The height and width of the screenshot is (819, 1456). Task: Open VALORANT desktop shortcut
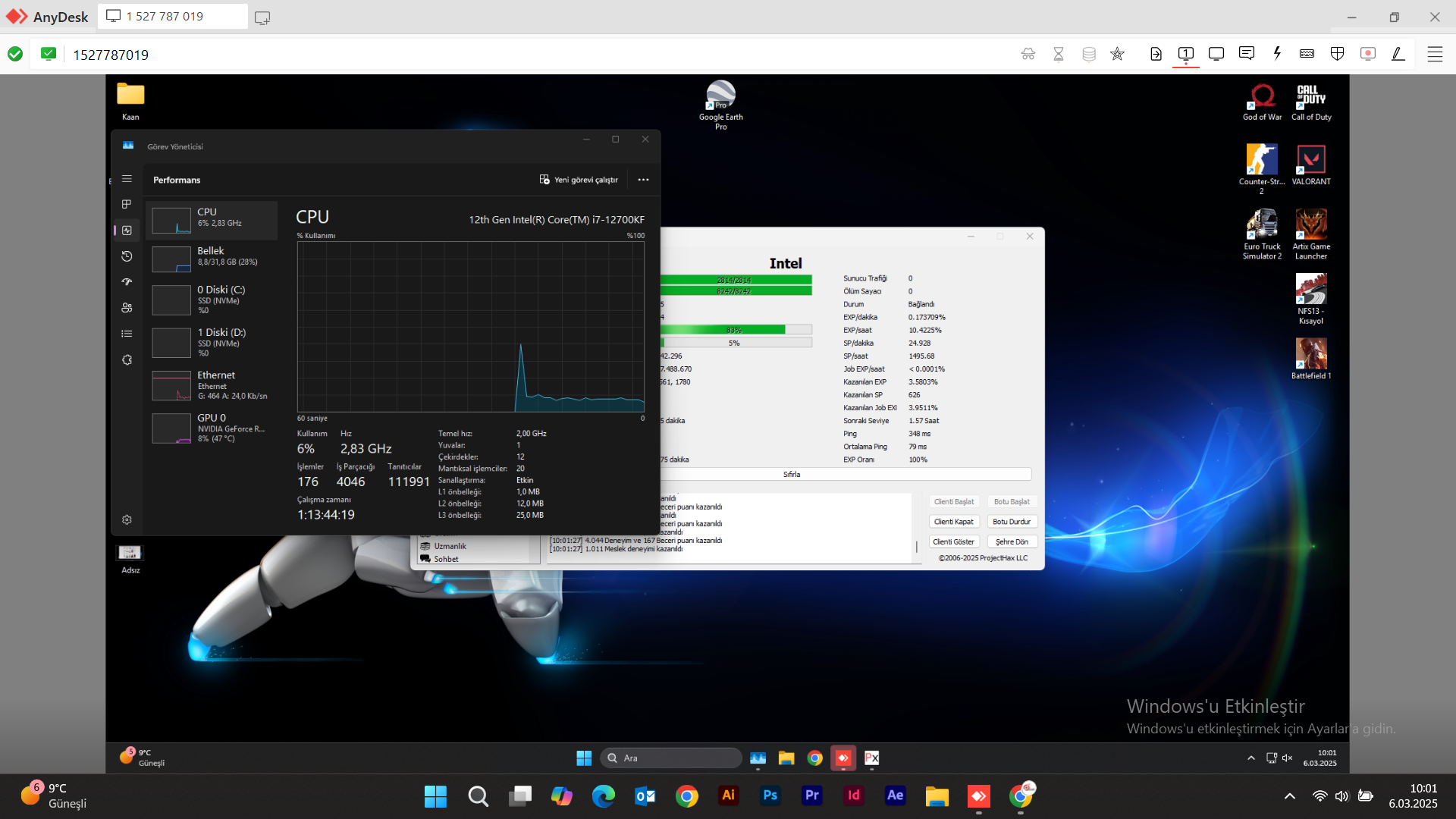tap(1311, 165)
